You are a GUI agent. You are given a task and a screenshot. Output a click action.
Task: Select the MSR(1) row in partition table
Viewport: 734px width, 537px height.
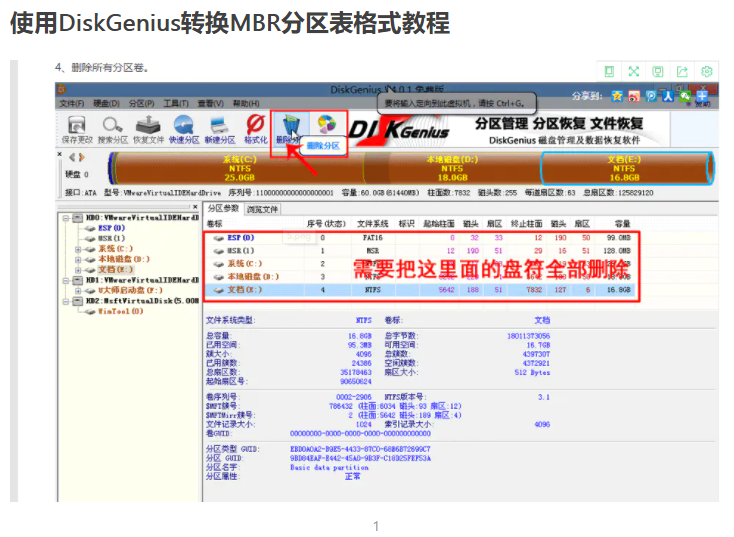pyautogui.click(x=421, y=251)
